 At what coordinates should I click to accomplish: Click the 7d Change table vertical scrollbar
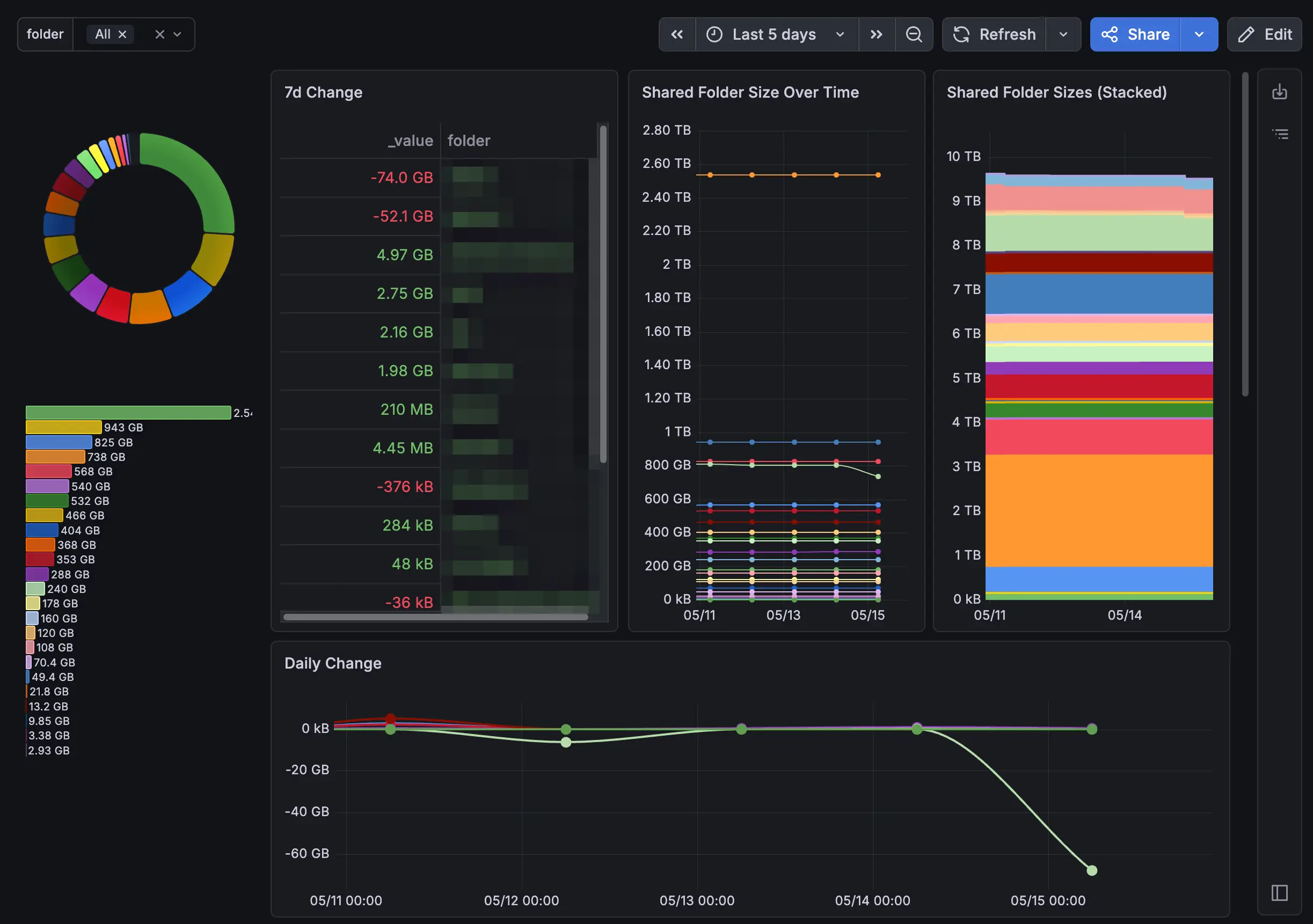(603, 294)
